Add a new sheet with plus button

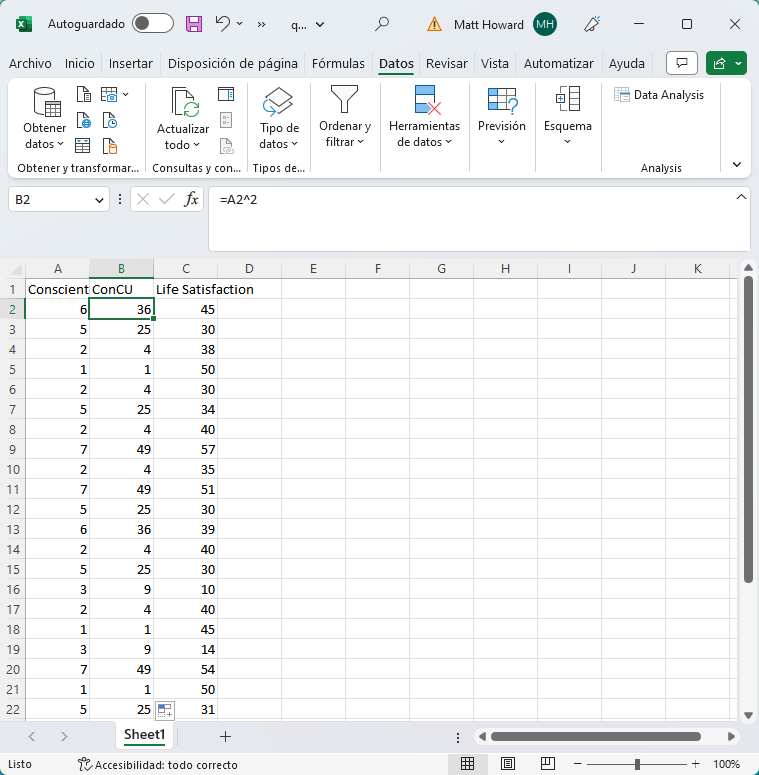[x=225, y=736]
